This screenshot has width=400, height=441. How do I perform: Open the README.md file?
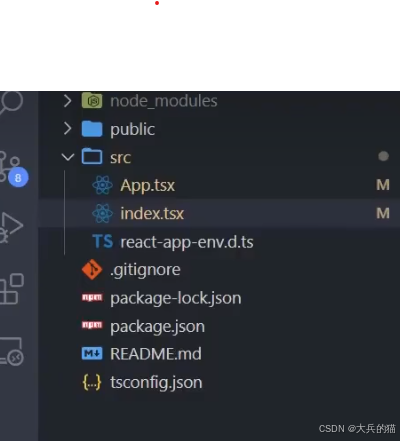click(156, 354)
